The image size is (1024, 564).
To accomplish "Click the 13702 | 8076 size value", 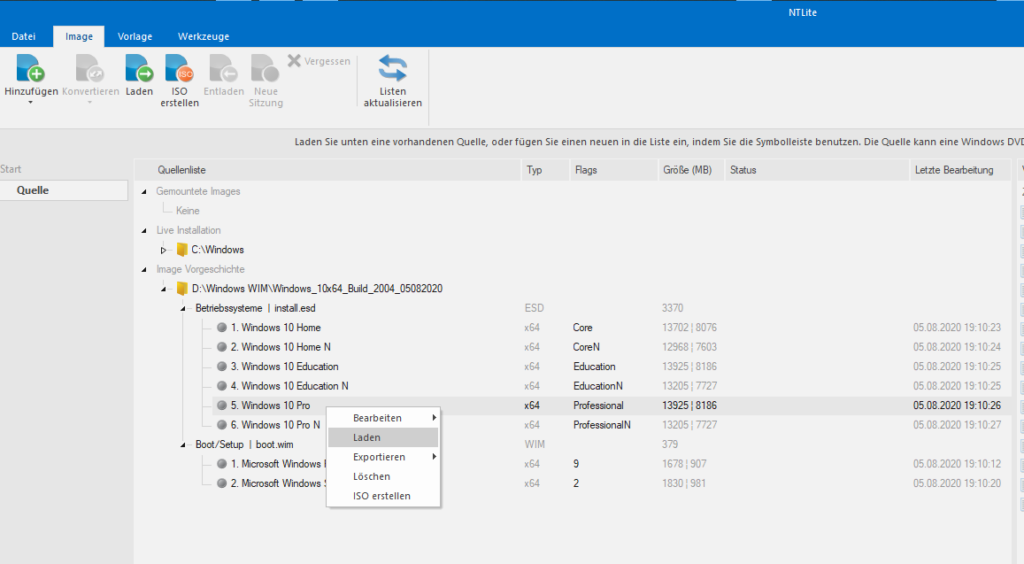I will (x=689, y=328).
